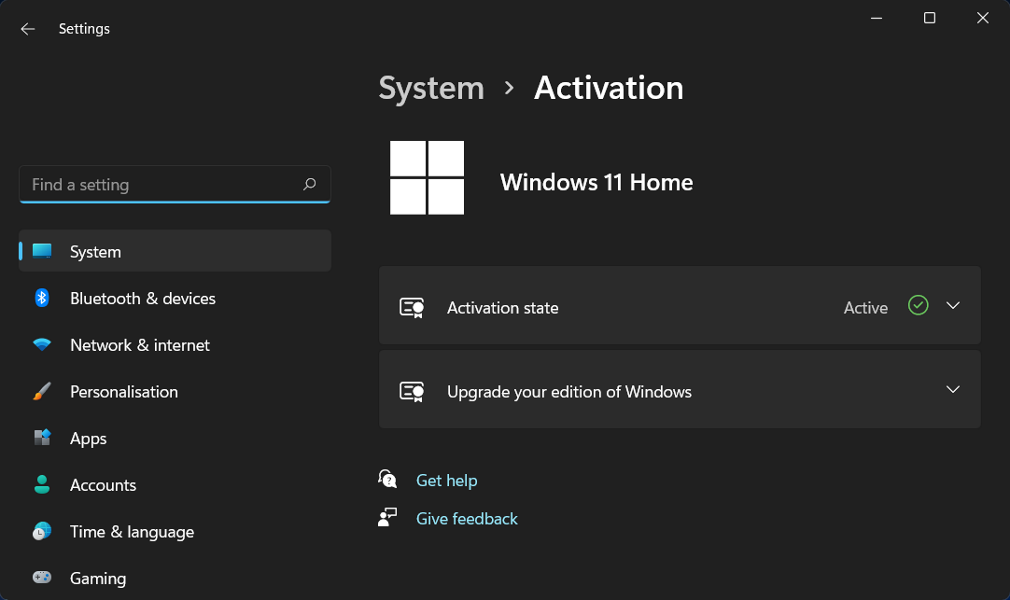Click the green Active status checkmark
Viewport: 1010px width, 600px height.
tap(917, 306)
